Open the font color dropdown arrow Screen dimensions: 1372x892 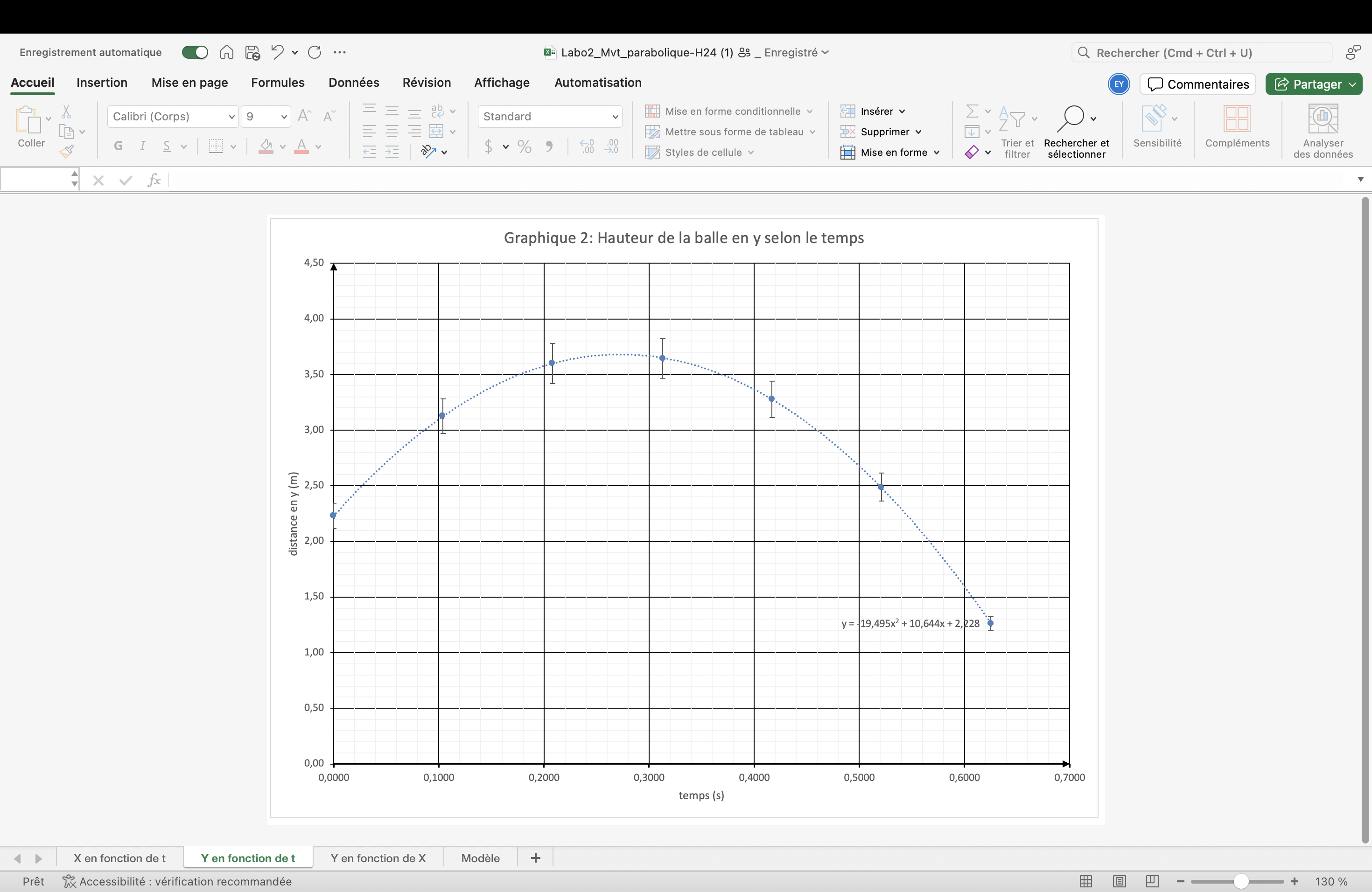point(318,146)
